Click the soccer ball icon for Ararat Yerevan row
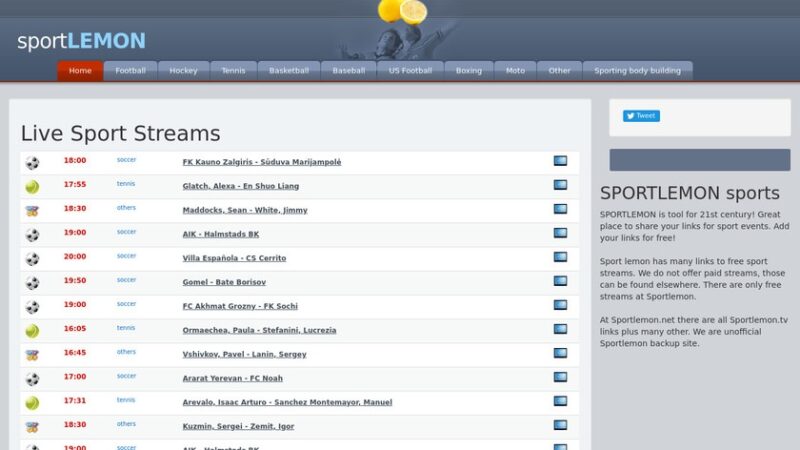Image resolution: width=800 pixels, height=450 pixels. (x=32, y=379)
